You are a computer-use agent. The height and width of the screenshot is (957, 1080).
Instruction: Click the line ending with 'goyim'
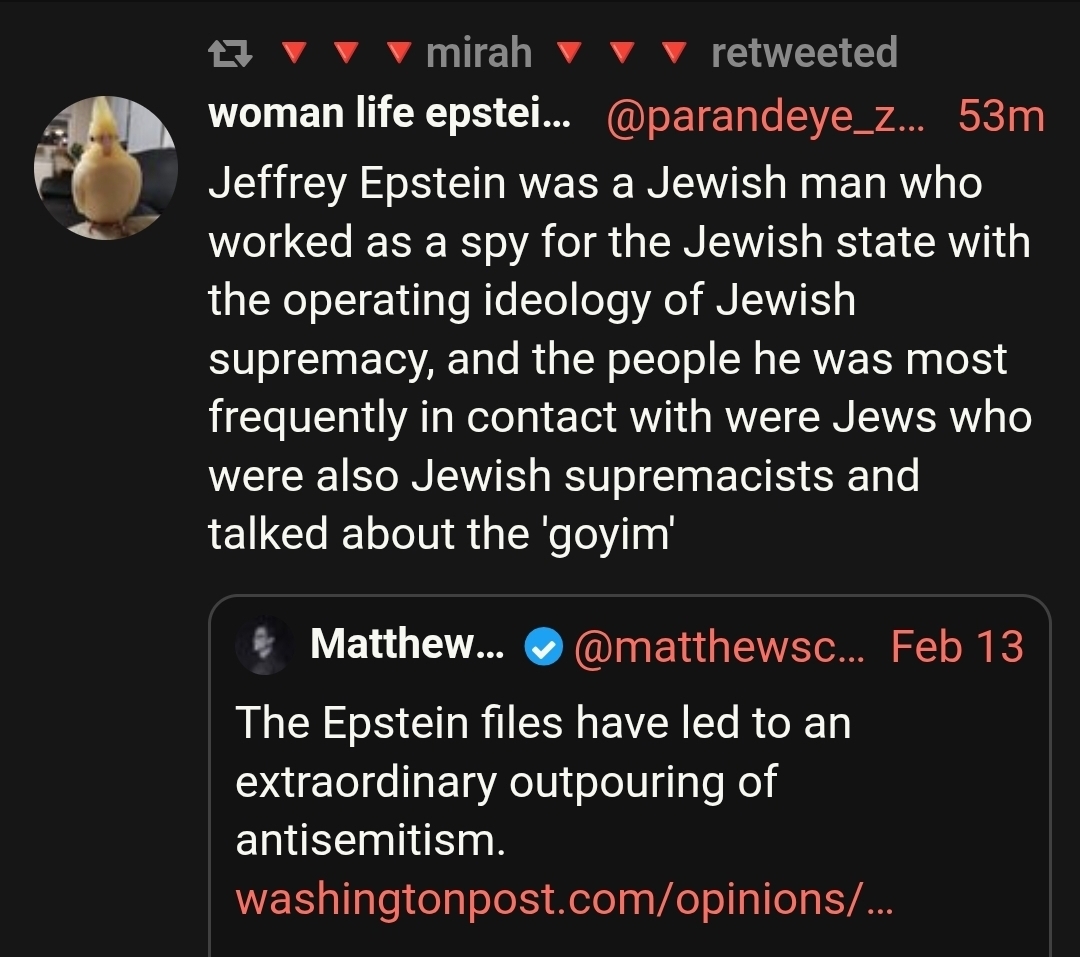(442, 533)
